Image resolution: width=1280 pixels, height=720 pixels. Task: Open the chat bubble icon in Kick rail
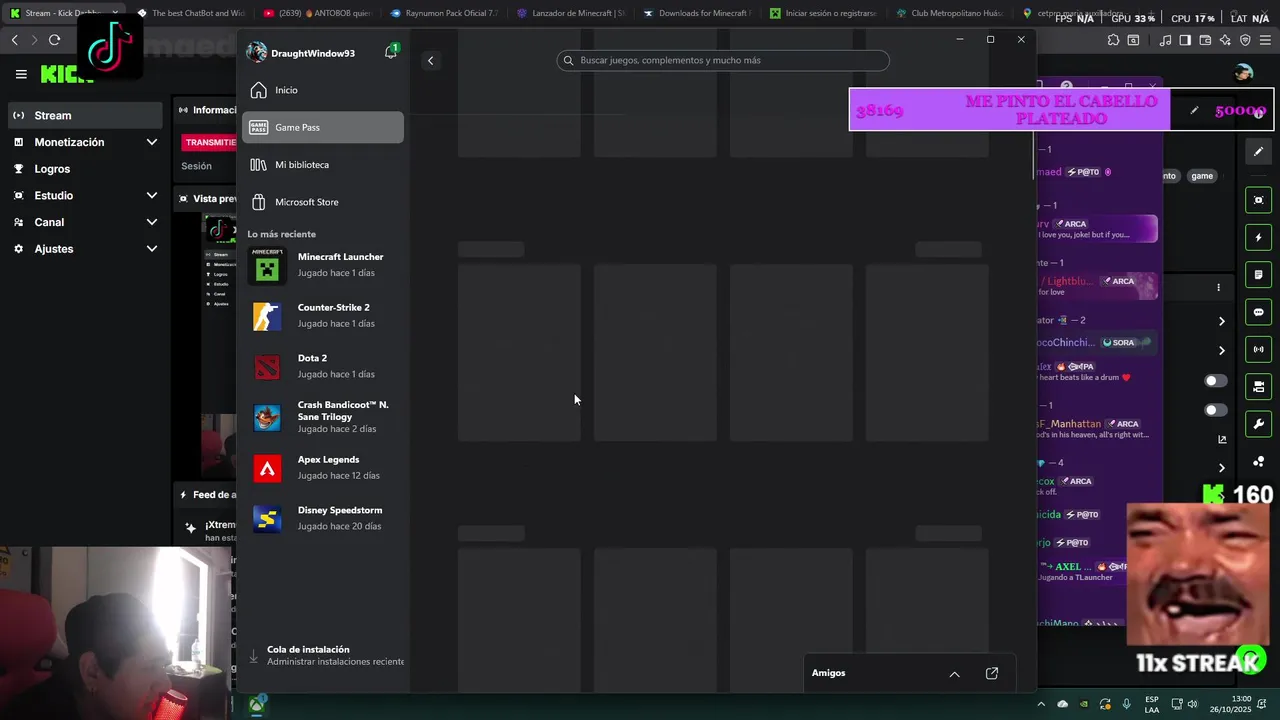1258,312
